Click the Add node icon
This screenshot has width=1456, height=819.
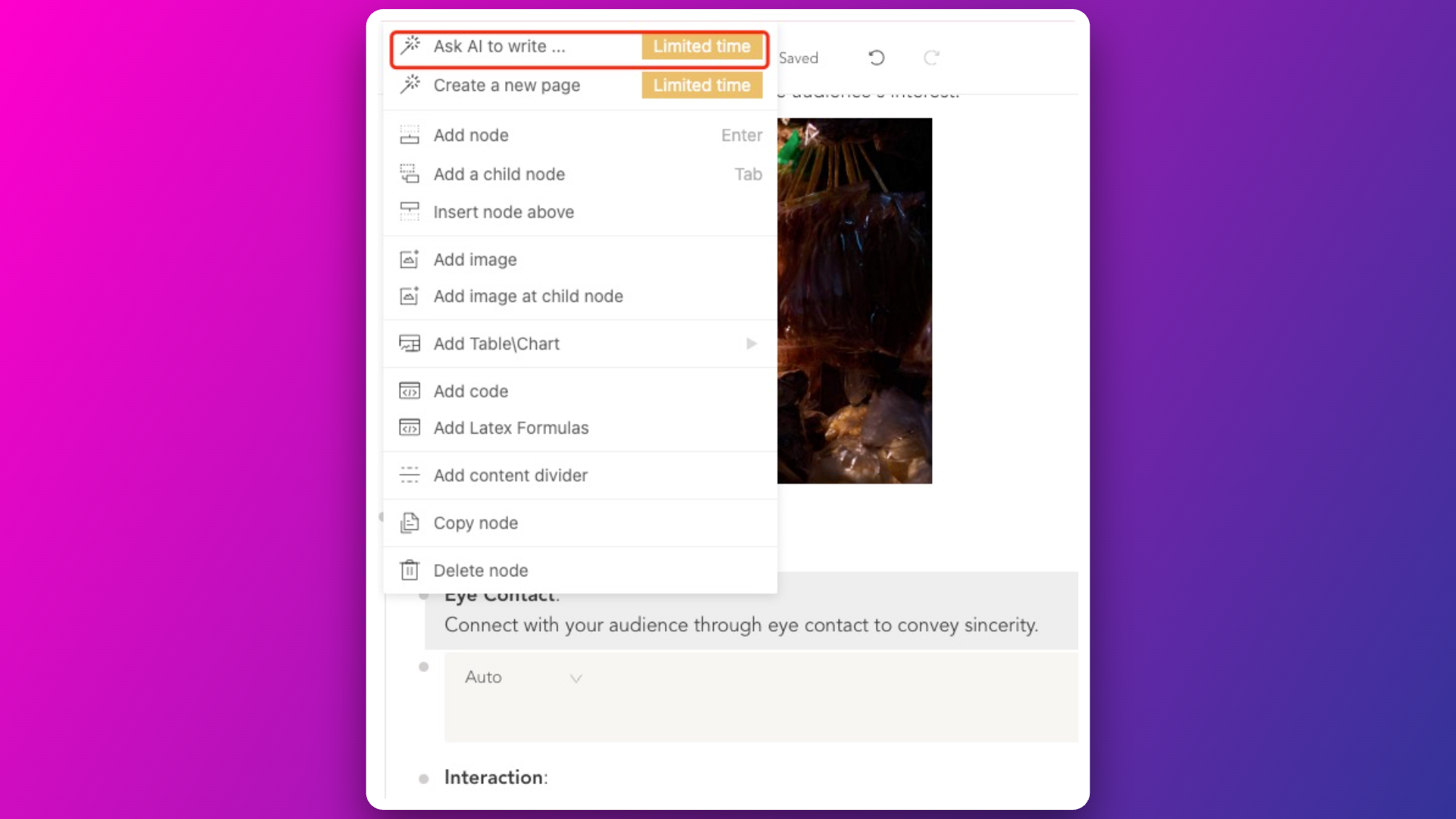pos(410,135)
